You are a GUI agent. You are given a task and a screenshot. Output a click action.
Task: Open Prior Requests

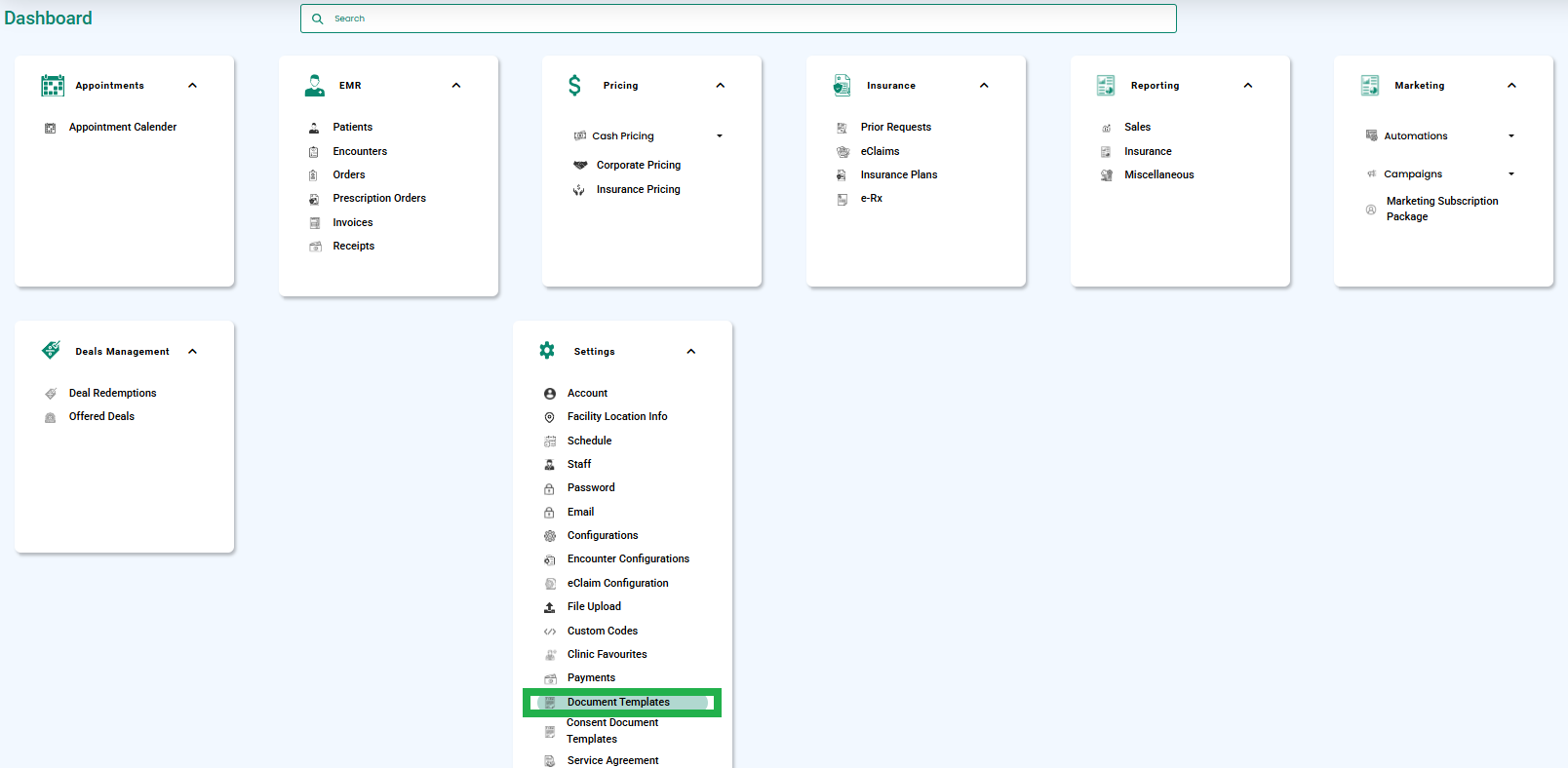(896, 128)
